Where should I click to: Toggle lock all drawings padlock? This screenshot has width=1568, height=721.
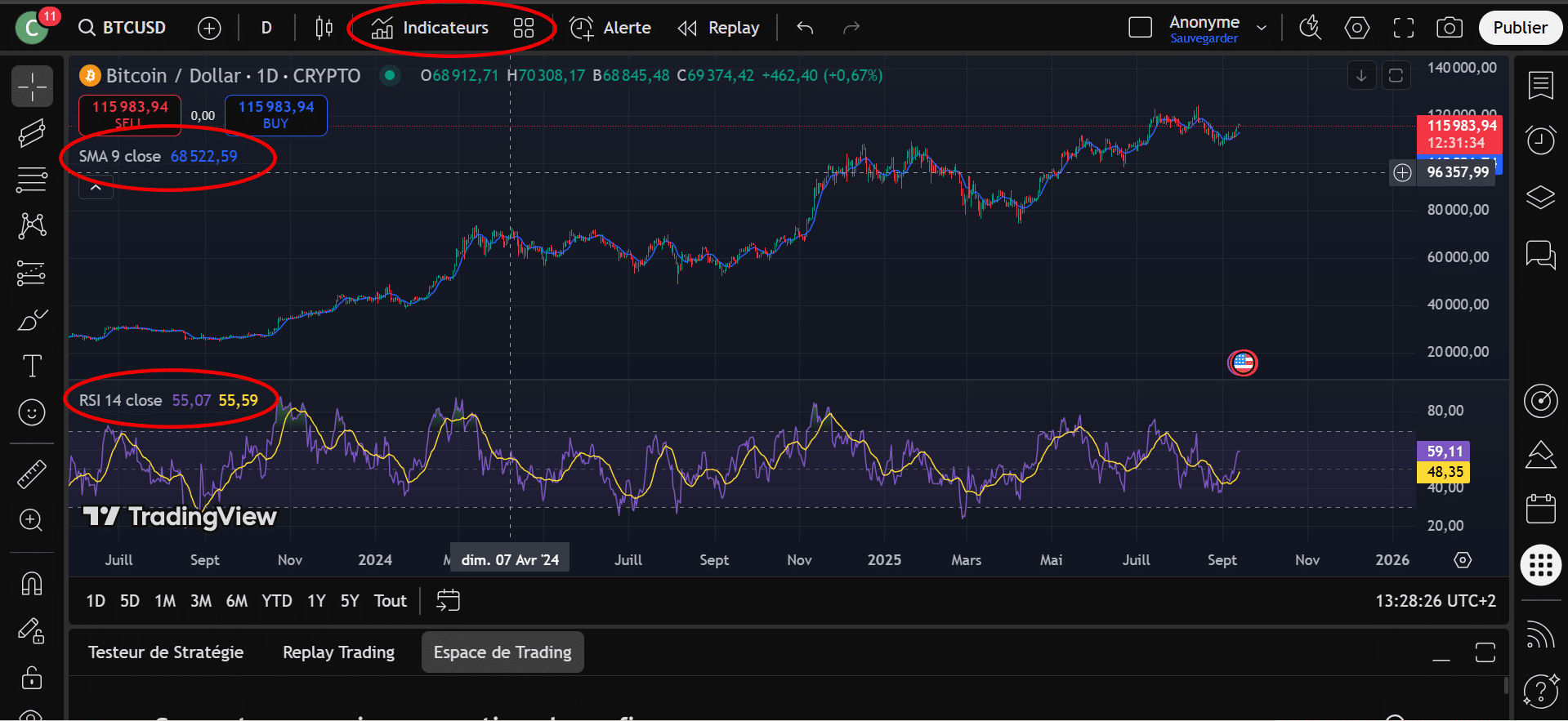coord(32,678)
